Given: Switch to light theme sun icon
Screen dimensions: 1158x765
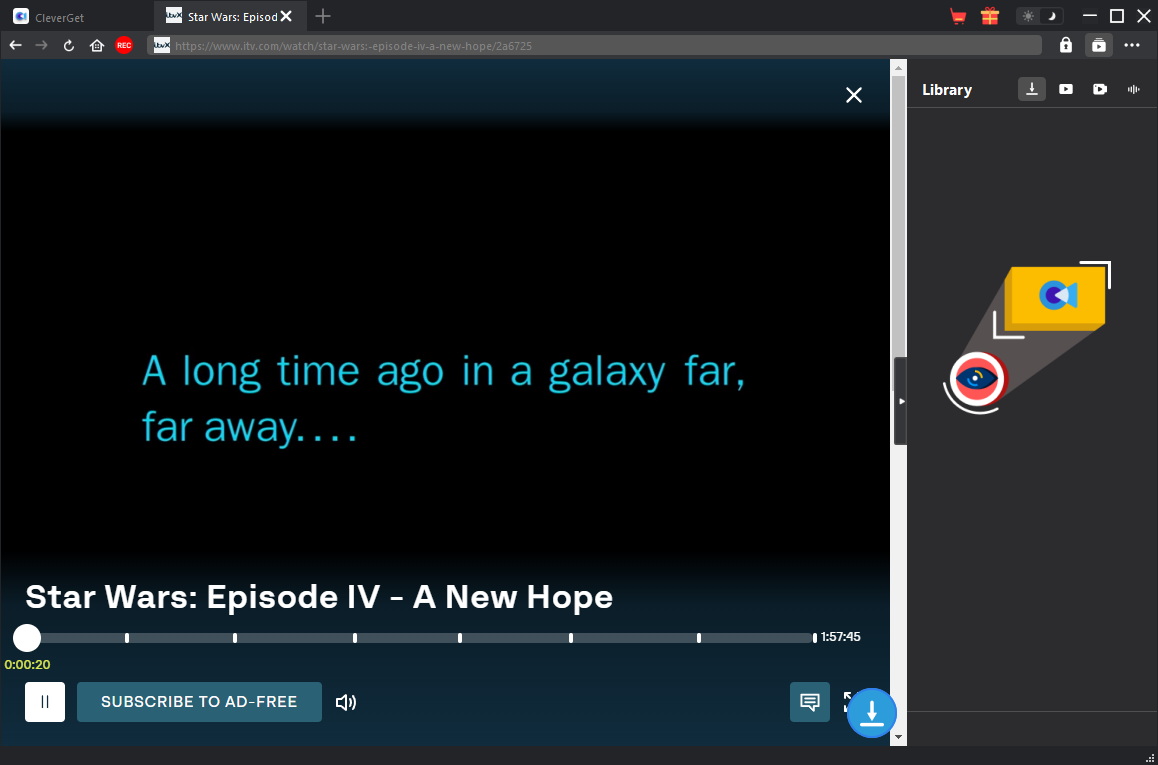Looking at the screenshot, I should 1029,16.
